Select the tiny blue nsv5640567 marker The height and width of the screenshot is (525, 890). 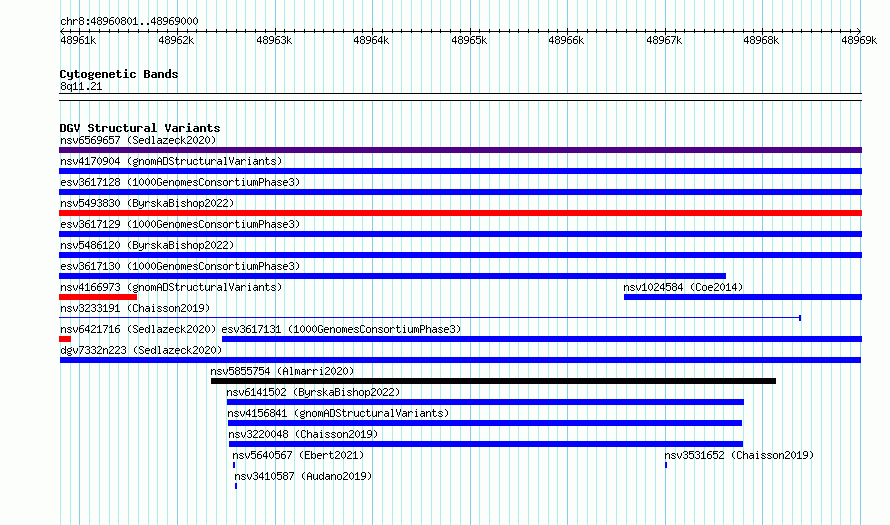click(234, 465)
